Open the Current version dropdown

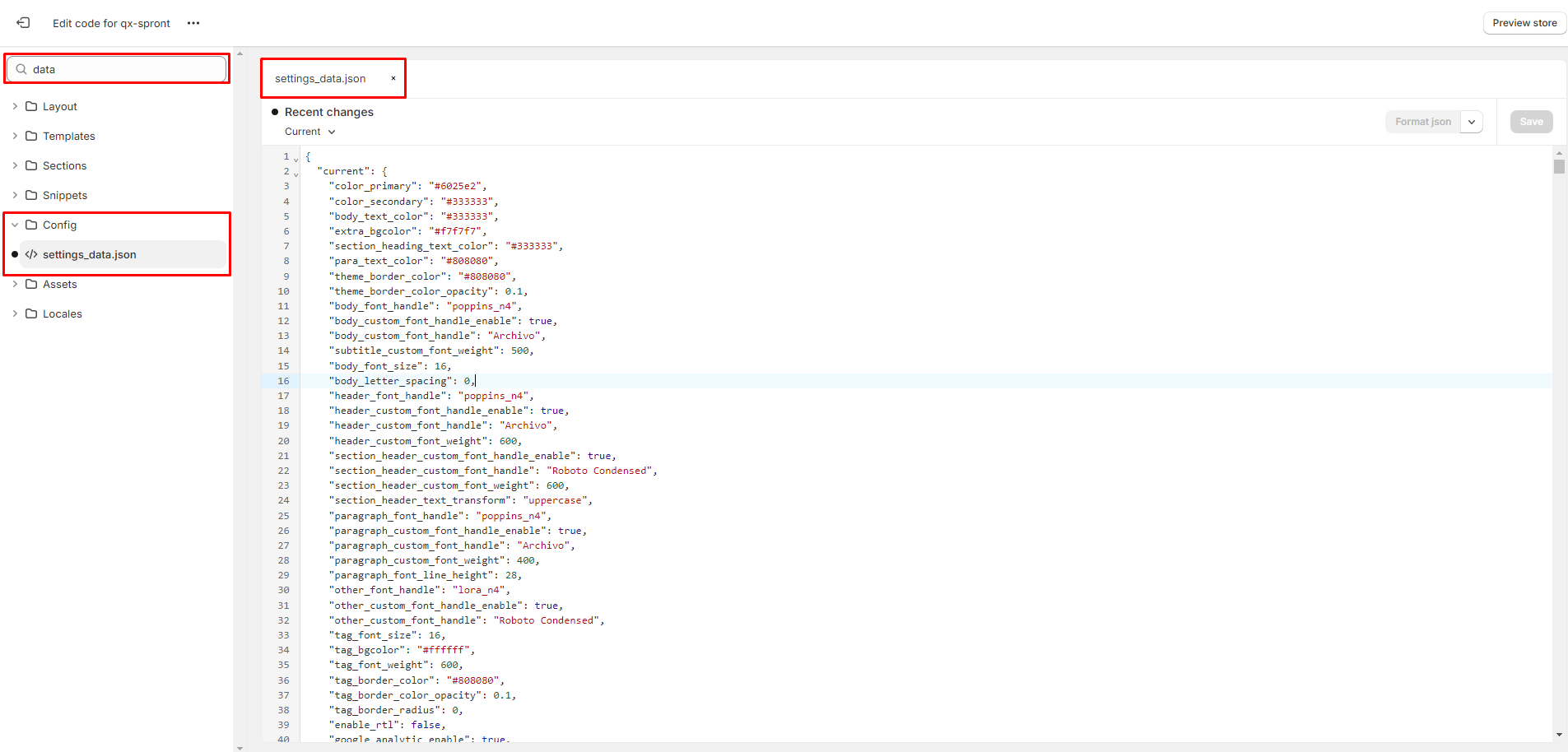coord(310,132)
